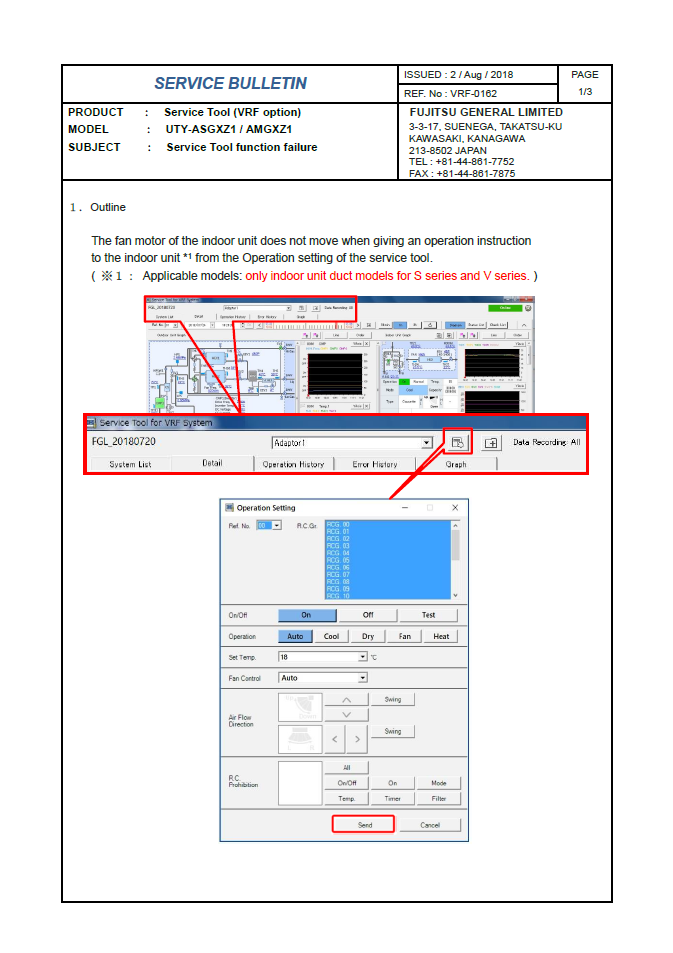
Task: Click the Operation Setting dialog title icon
Action: pyautogui.click(x=229, y=507)
